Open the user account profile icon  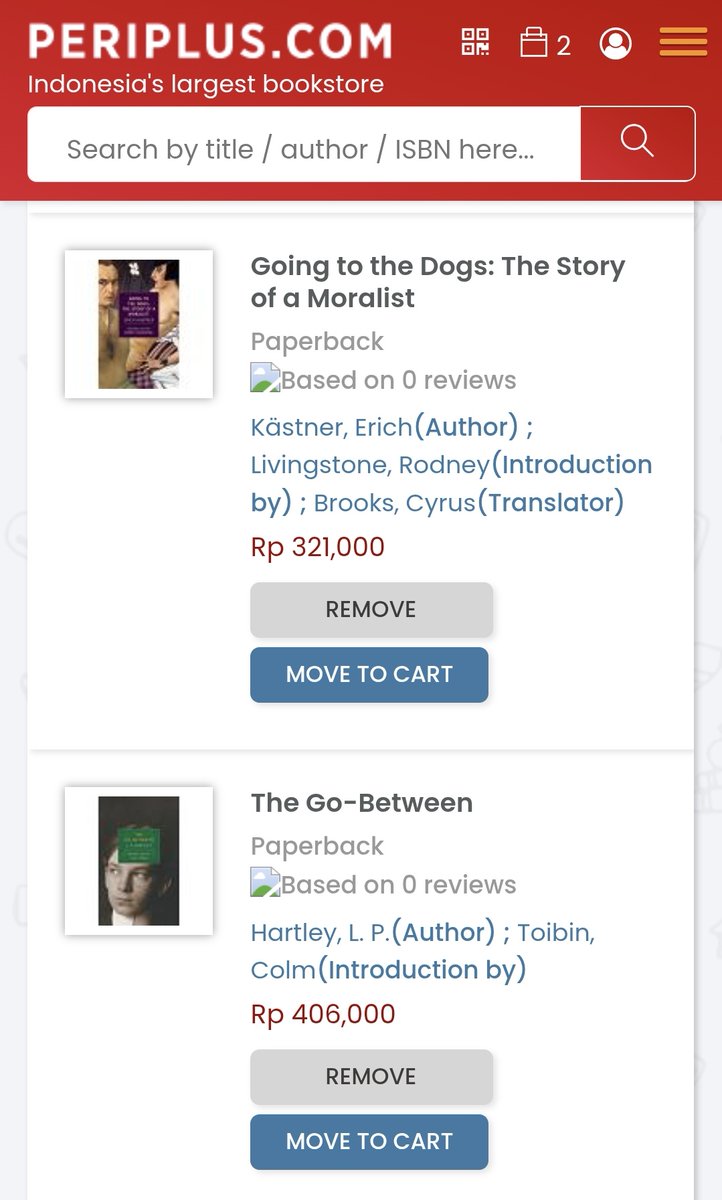(615, 44)
